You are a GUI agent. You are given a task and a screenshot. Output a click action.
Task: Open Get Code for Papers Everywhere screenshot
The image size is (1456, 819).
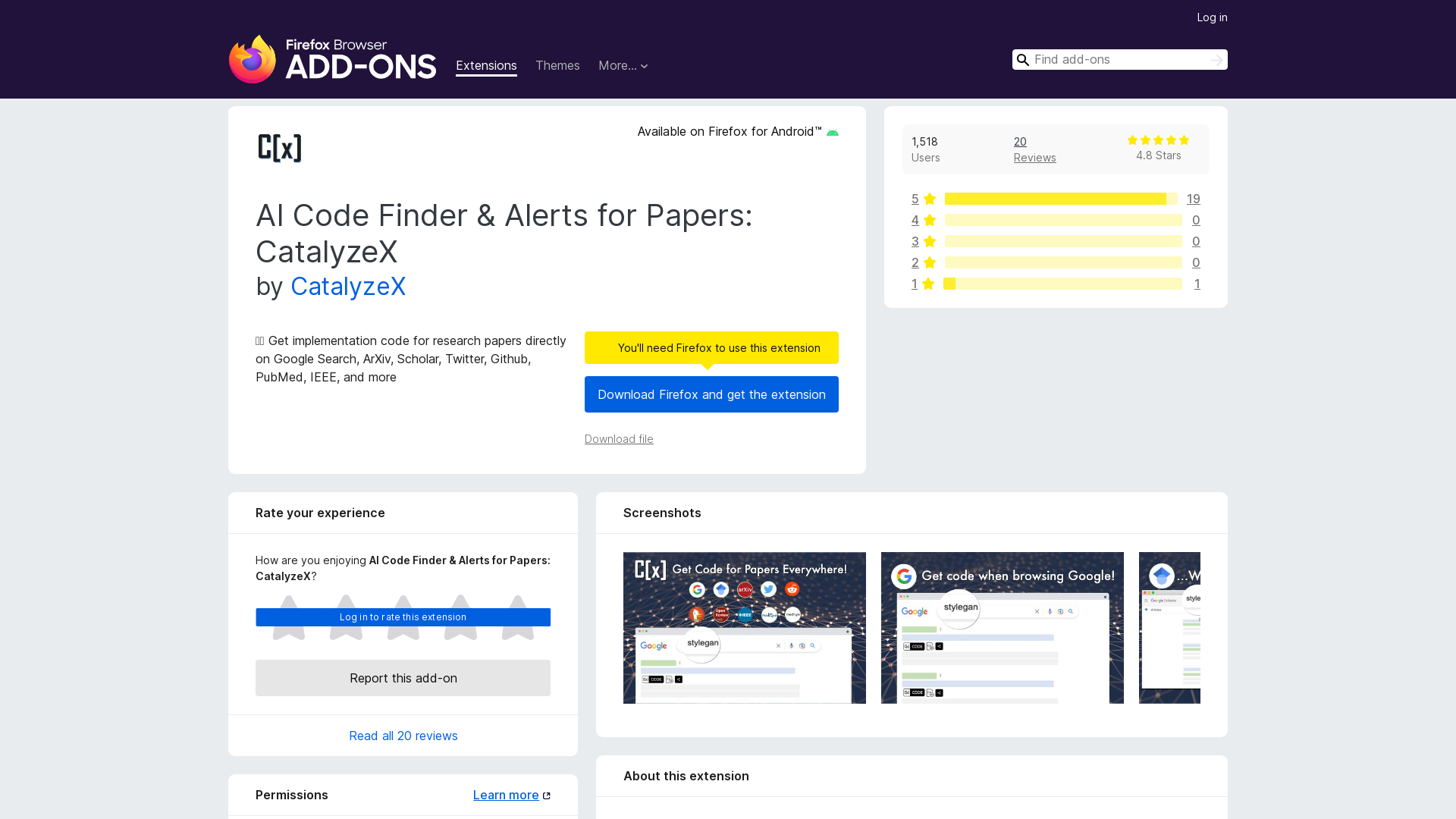click(x=745, y=628)
